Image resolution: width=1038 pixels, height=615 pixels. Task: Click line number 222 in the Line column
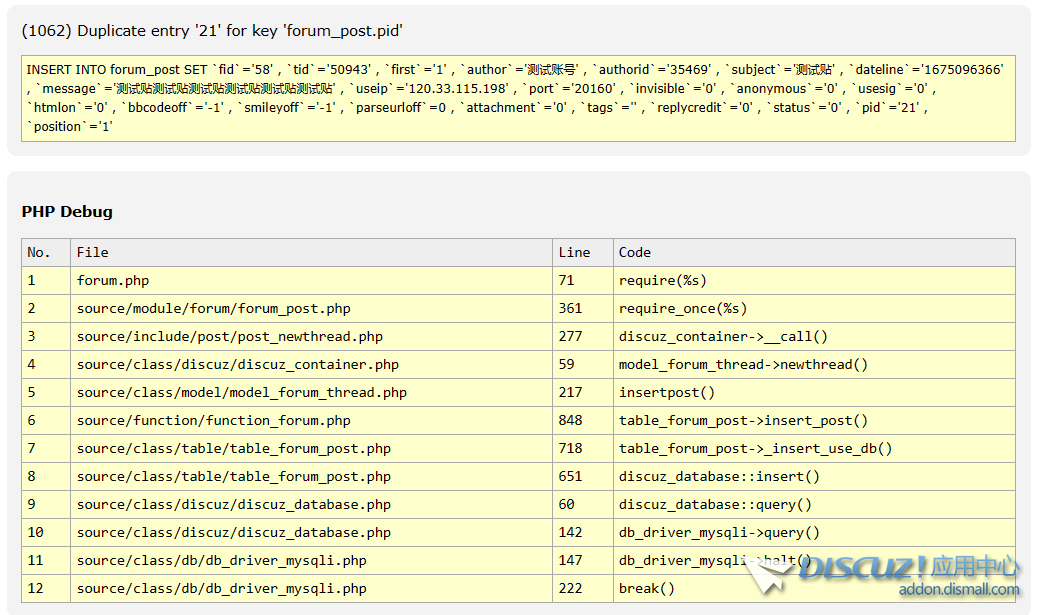(x=570, y=589)
